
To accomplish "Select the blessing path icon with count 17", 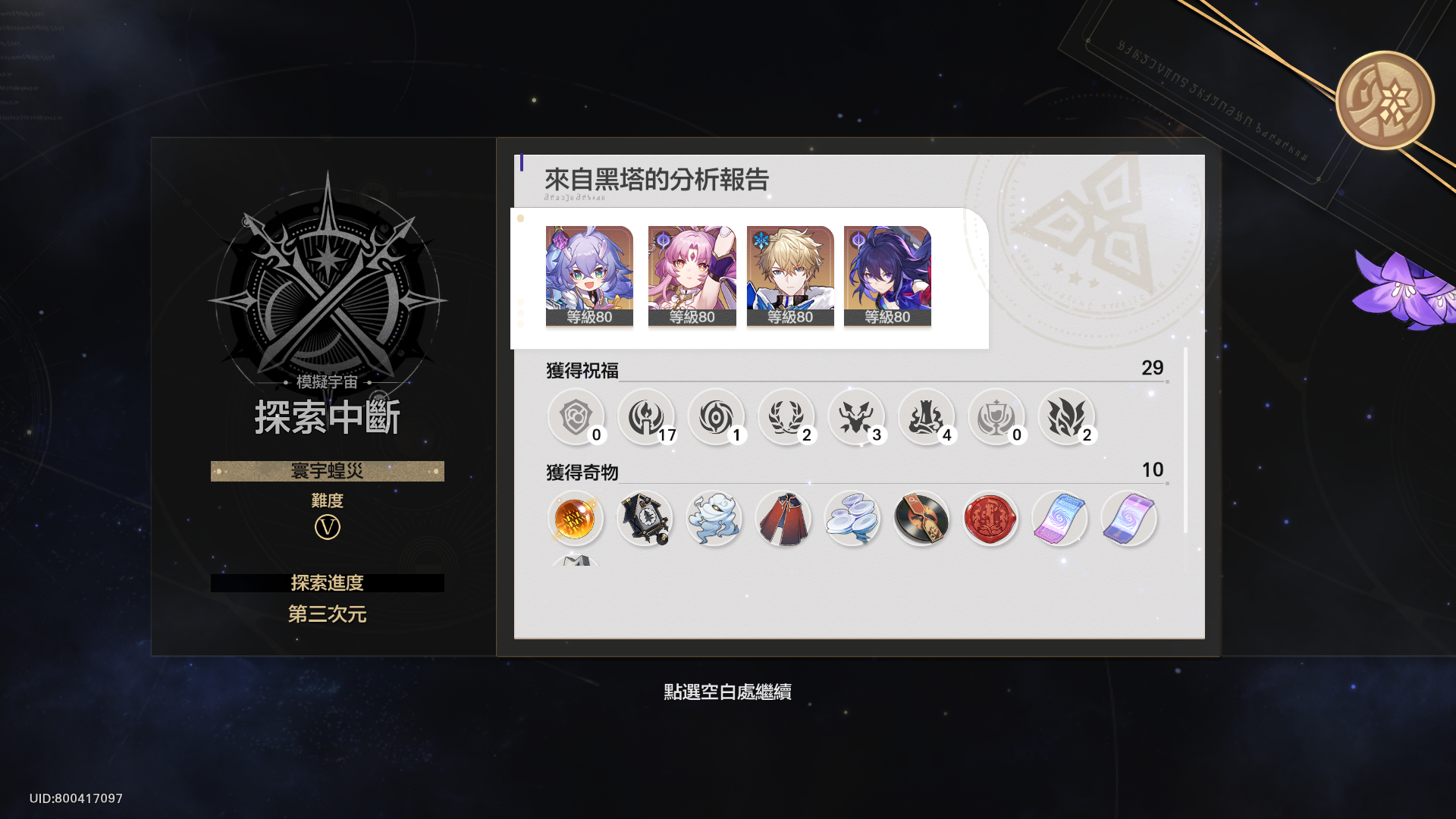I will 646,417.
